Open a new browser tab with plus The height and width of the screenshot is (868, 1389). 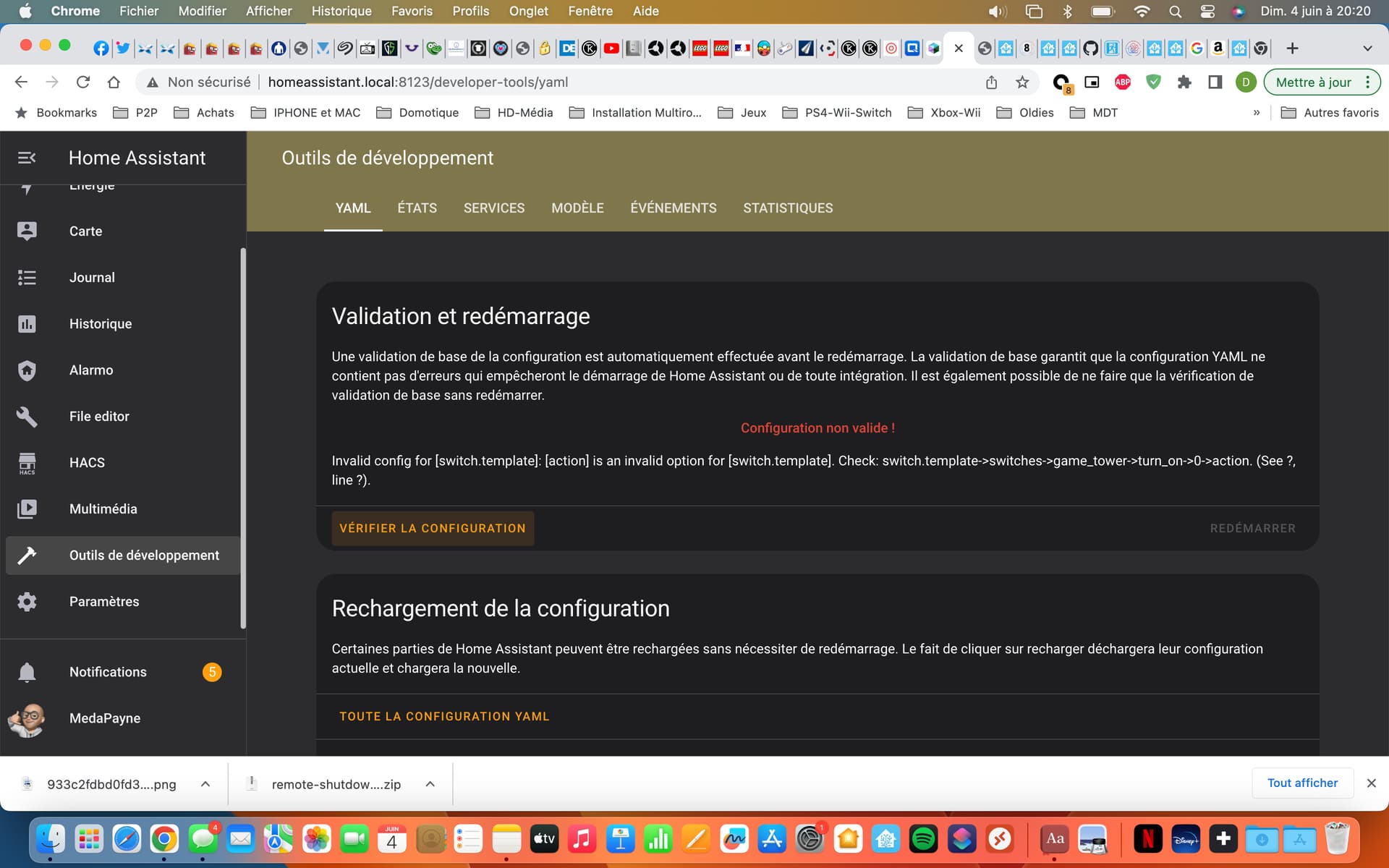[1293, 48]
